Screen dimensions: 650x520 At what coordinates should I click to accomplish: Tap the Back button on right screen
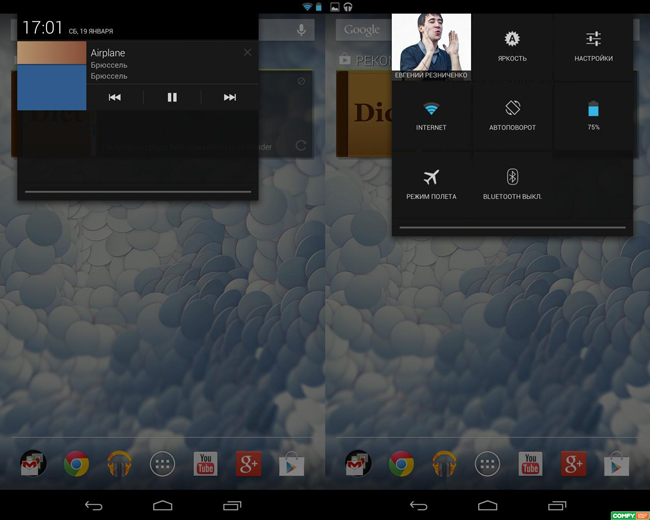pos(419,505)
